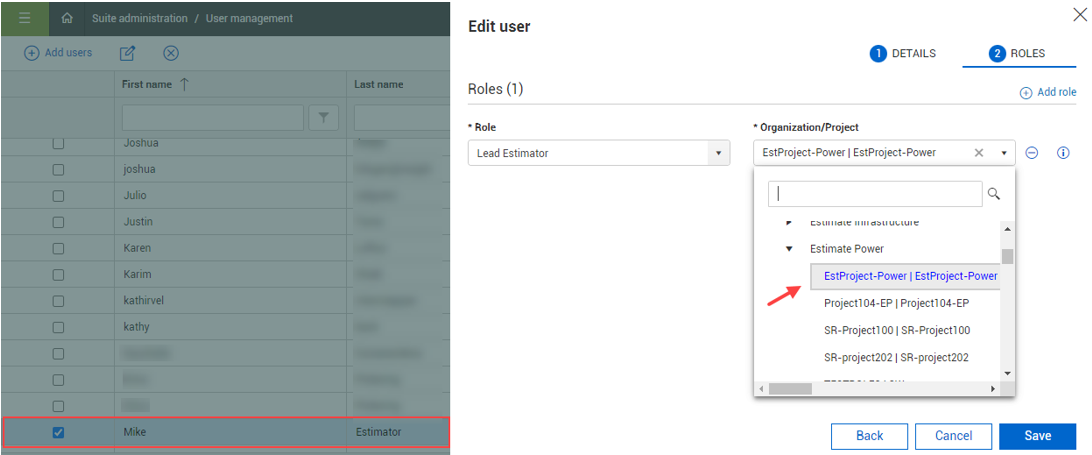Click the Cancel button
1092x455 pixels.
[953, 436]
